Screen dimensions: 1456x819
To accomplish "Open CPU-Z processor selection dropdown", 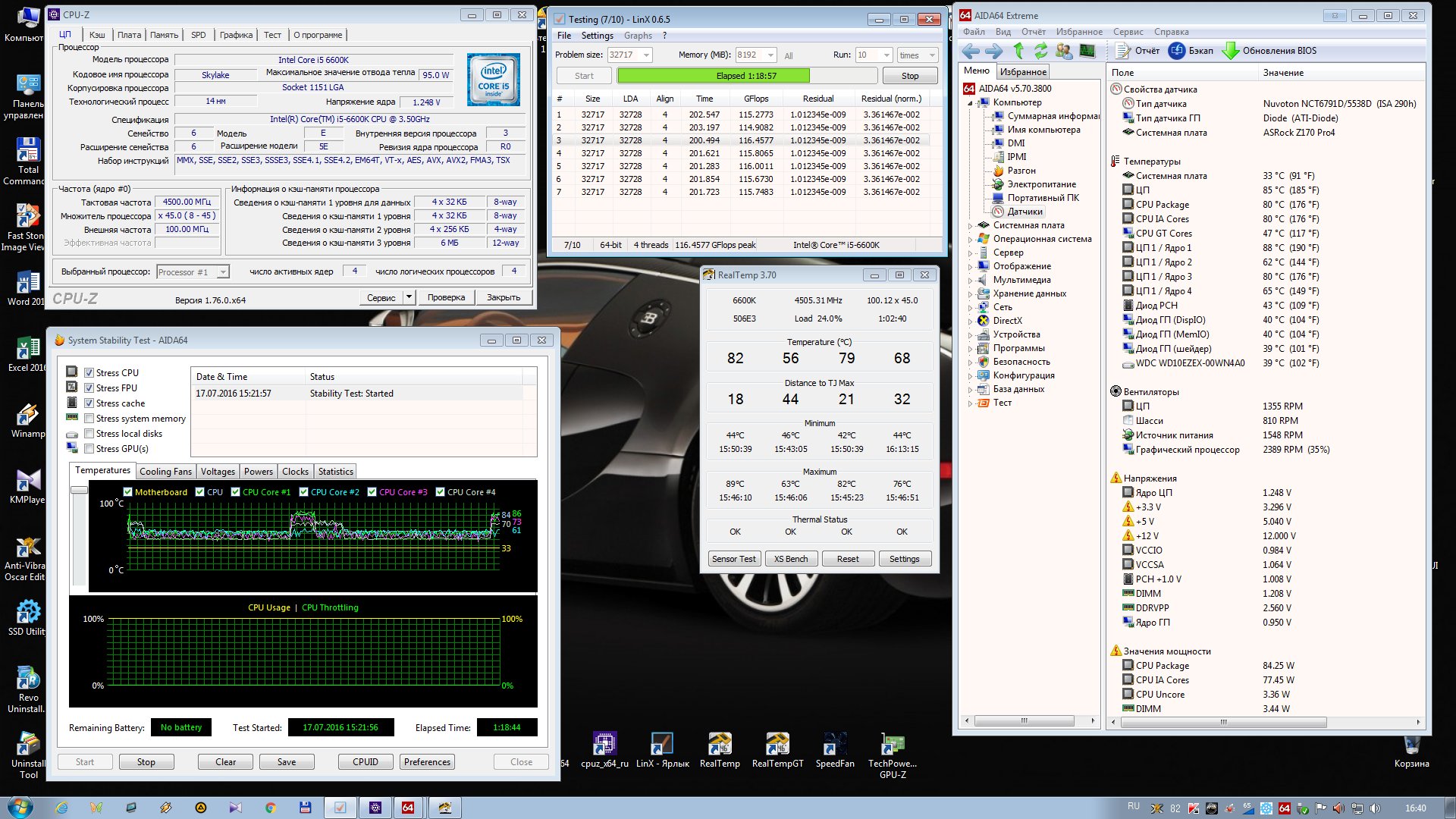I will click(x=223, y=272).
